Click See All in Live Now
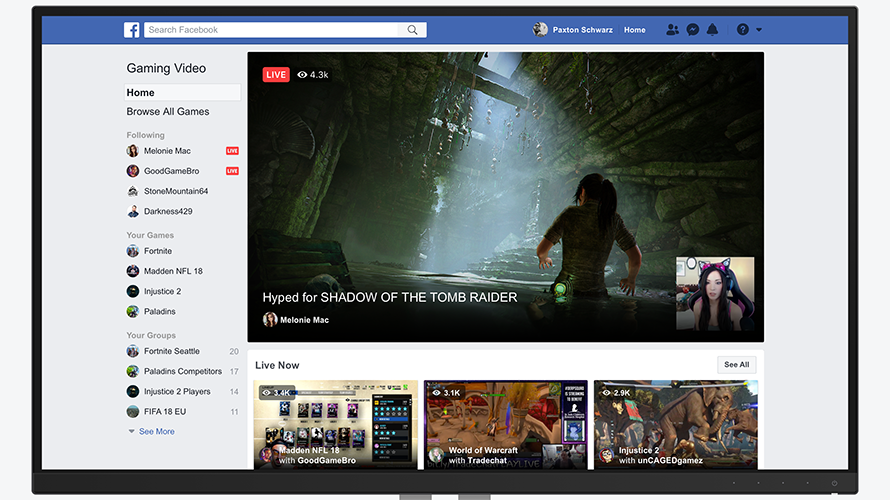The width and height of the screenshot is (890, 500). [x=737, y=365]
